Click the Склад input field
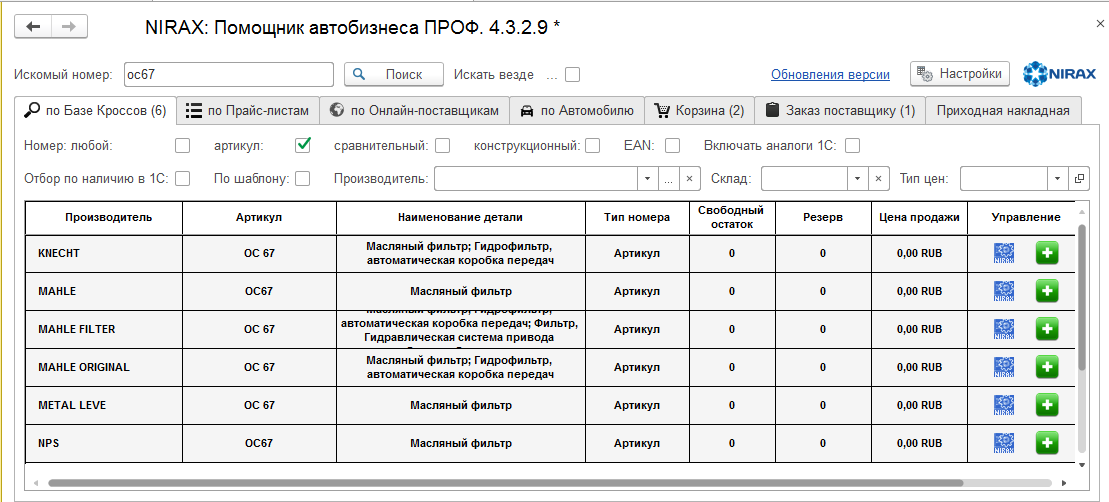Screen dimensions: 1109x502 coord(804,179)
